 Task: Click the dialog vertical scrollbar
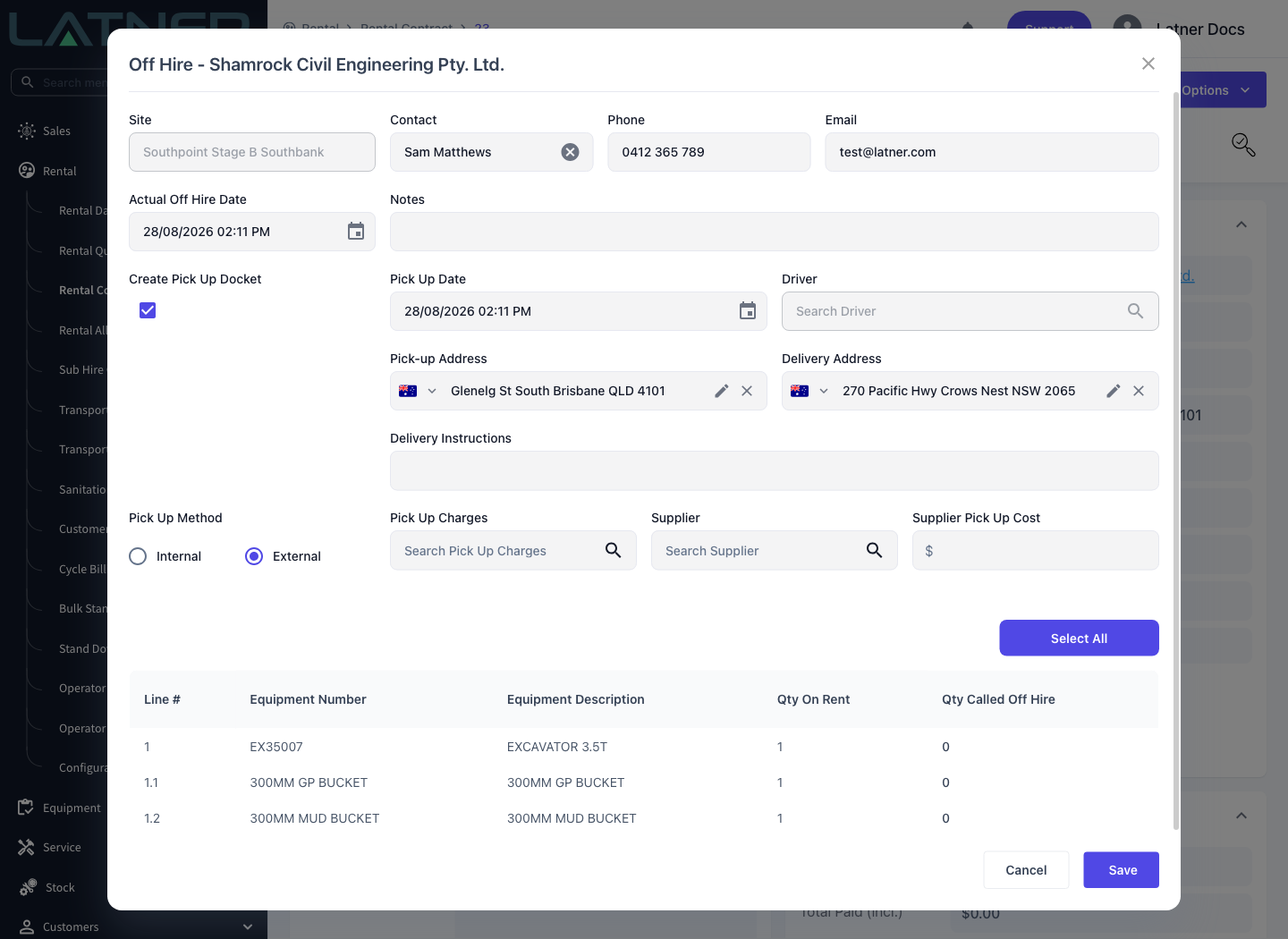[1175, 461]
